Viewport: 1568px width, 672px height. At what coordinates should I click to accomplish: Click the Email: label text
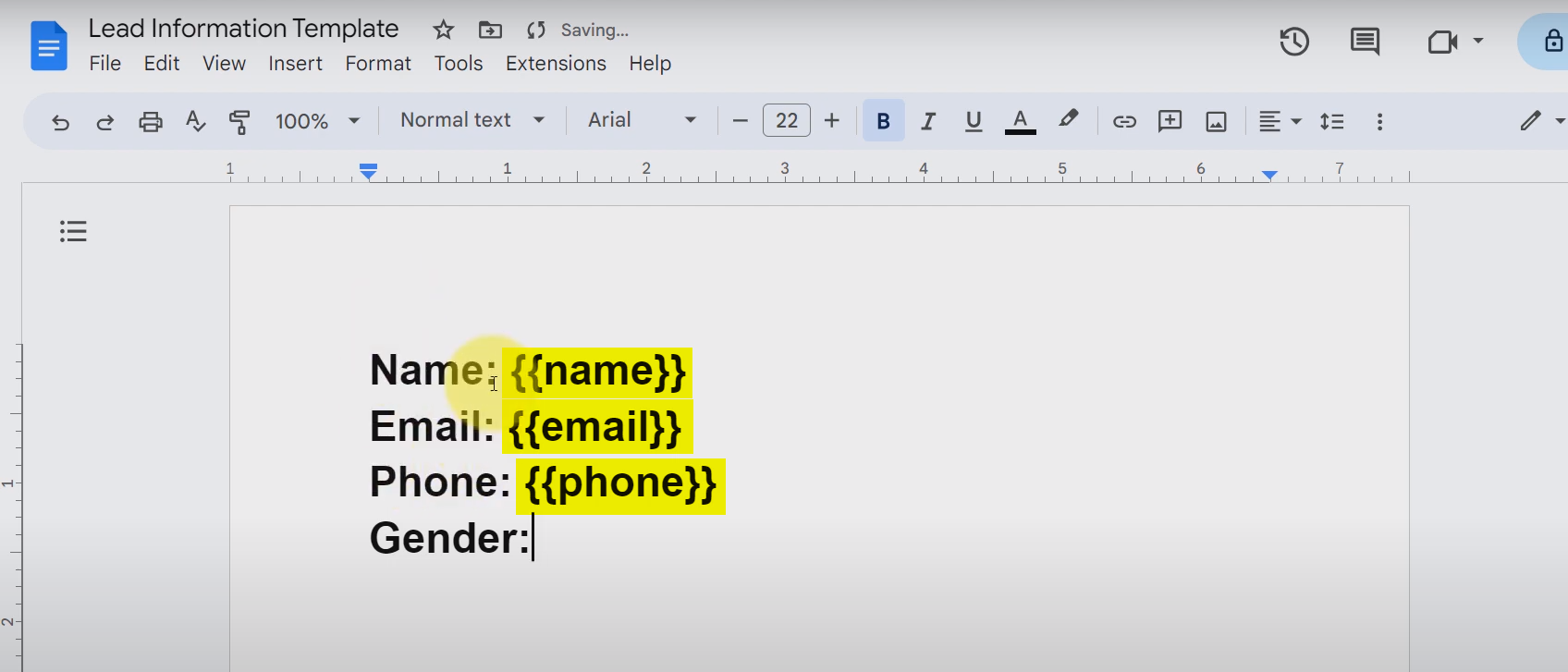tap(432, 427)
